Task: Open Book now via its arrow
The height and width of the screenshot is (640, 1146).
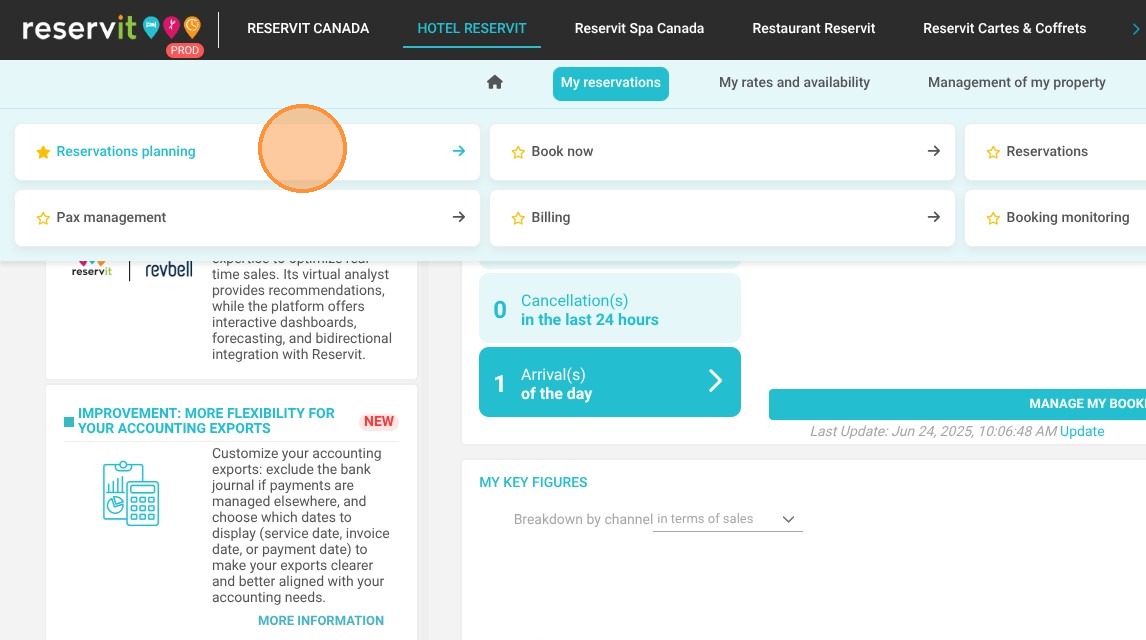Action: (934, 151)
